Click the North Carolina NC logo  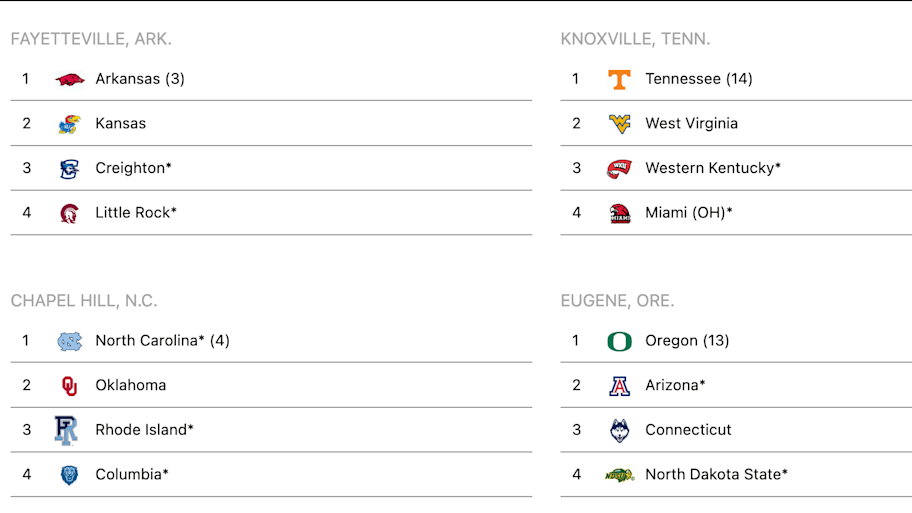pos(69,341)
